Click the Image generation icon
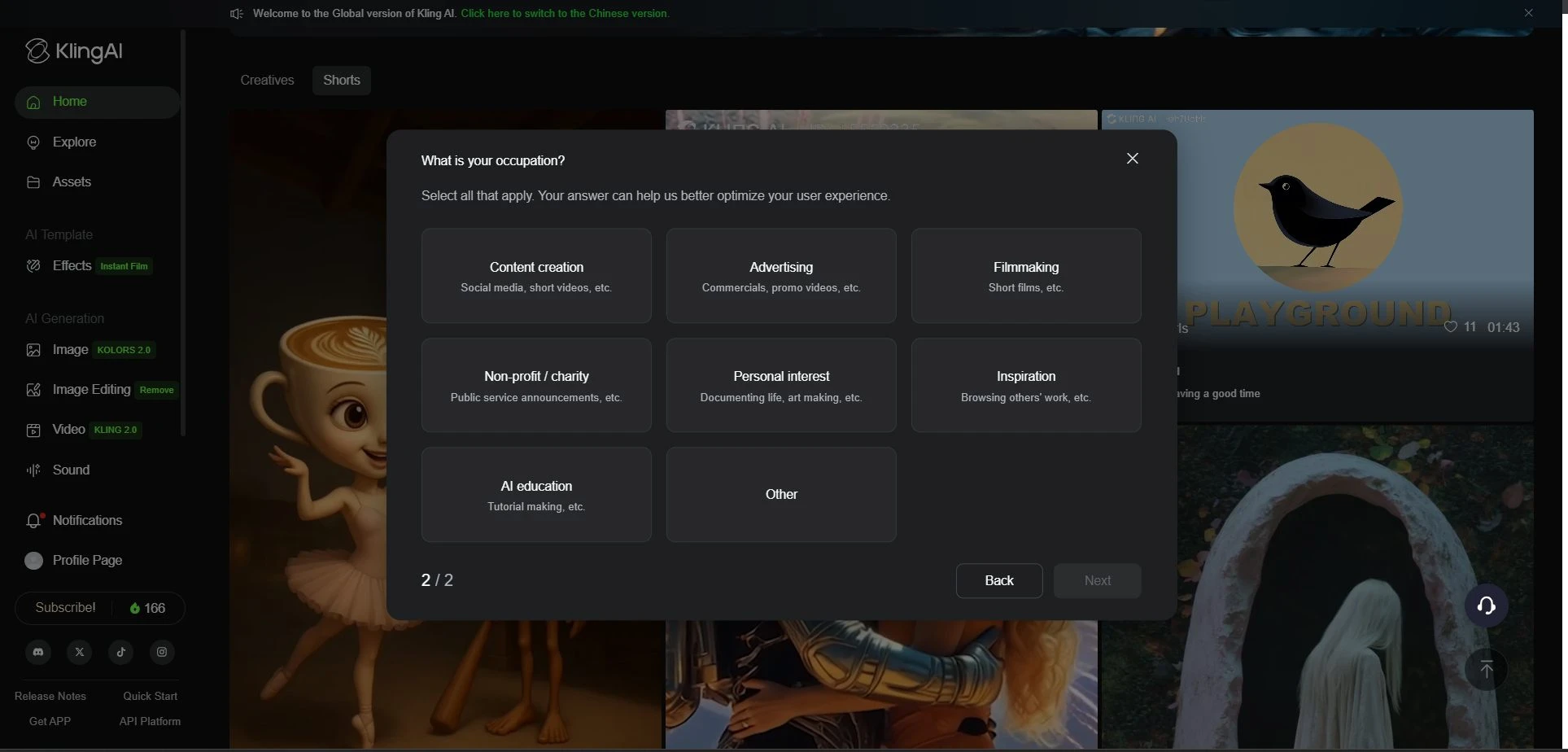 pos(33,350)
